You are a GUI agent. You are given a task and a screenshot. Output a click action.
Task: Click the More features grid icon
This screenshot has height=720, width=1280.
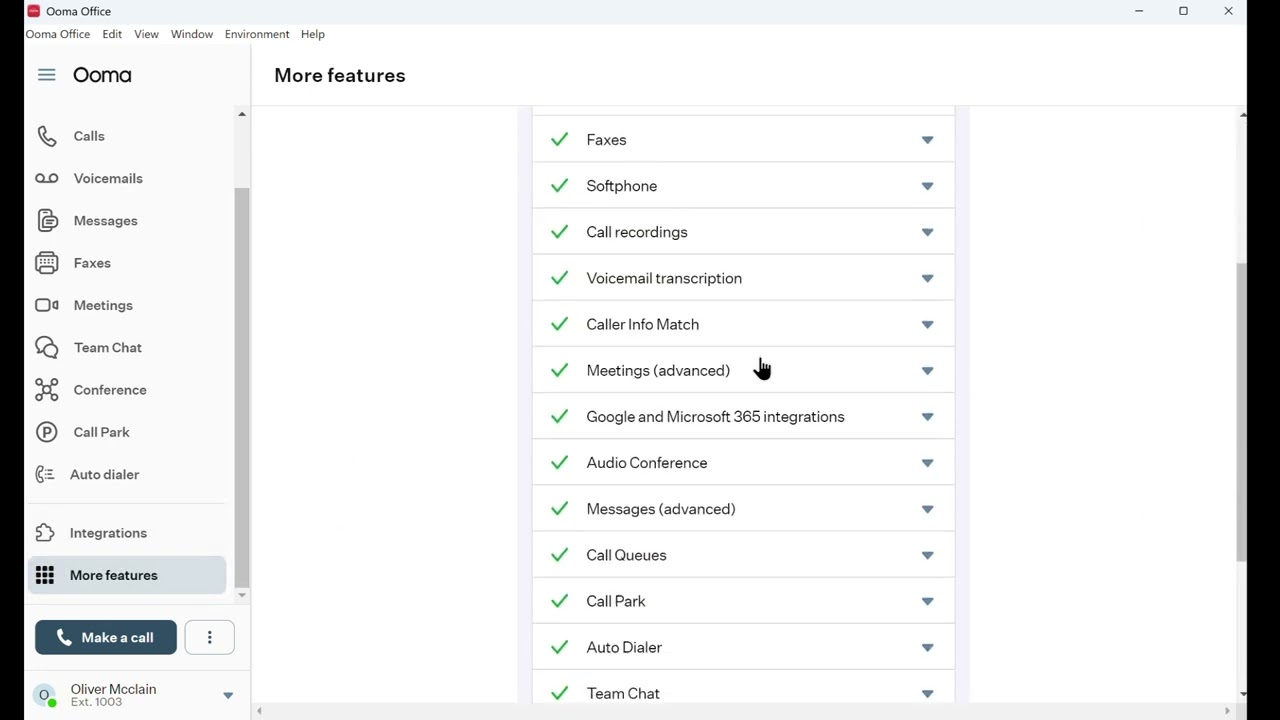(45, 575)
